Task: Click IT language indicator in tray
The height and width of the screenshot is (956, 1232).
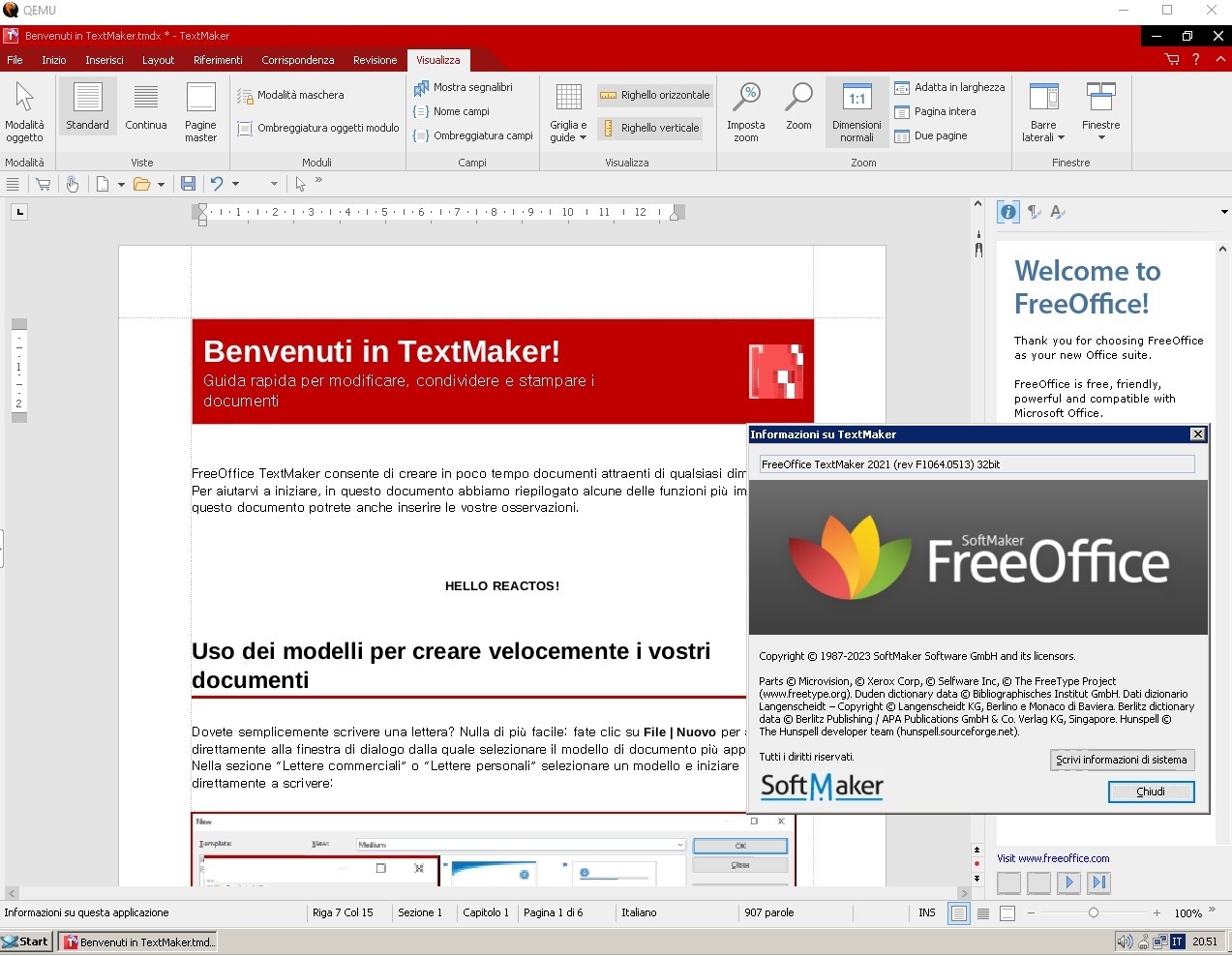Action: [x=1177, y=941]
